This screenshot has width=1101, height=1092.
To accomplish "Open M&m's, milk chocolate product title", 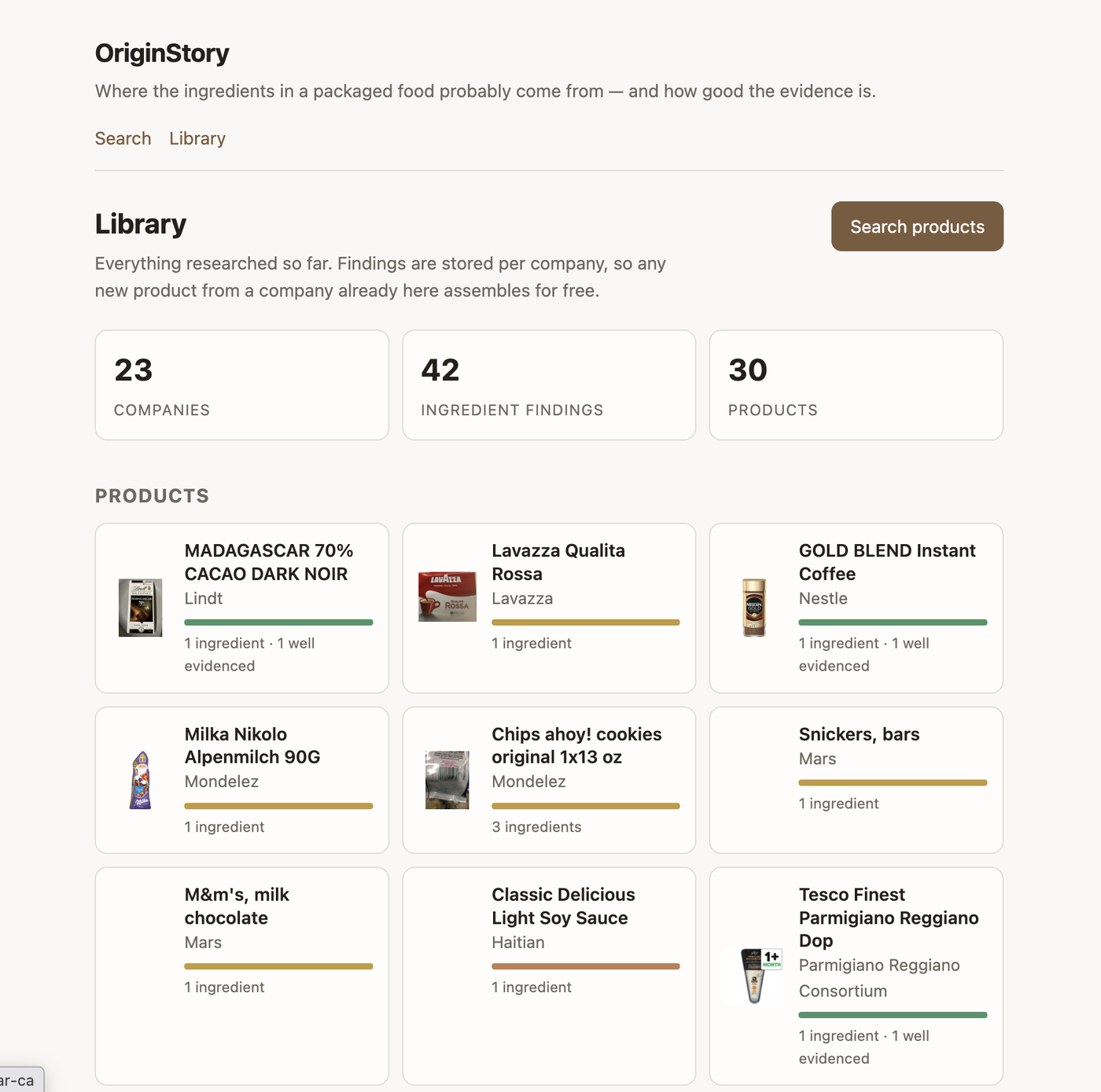I will 237,906.
